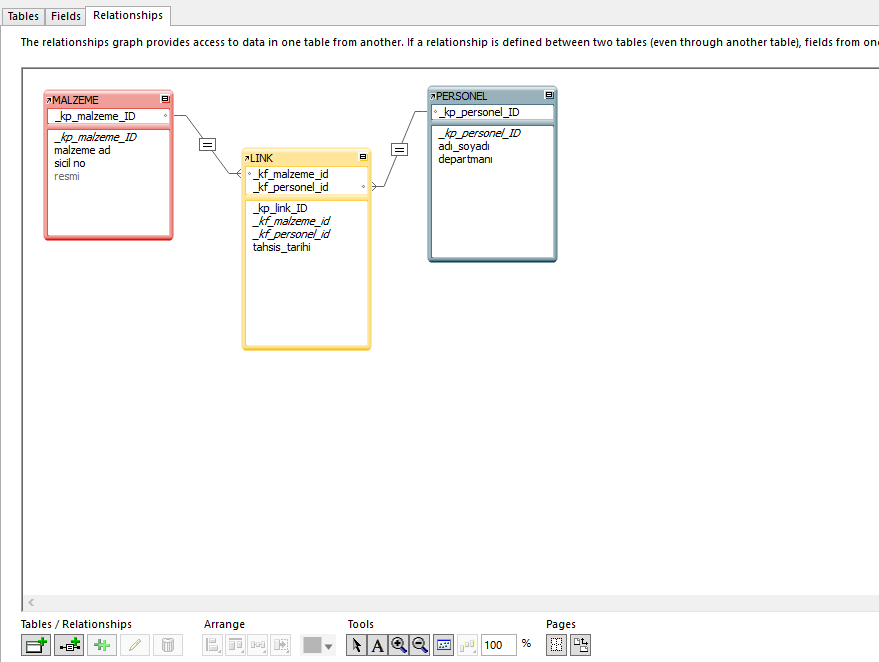Open the object color dropdown arrow
879x662 pixels.
[328, 646]
